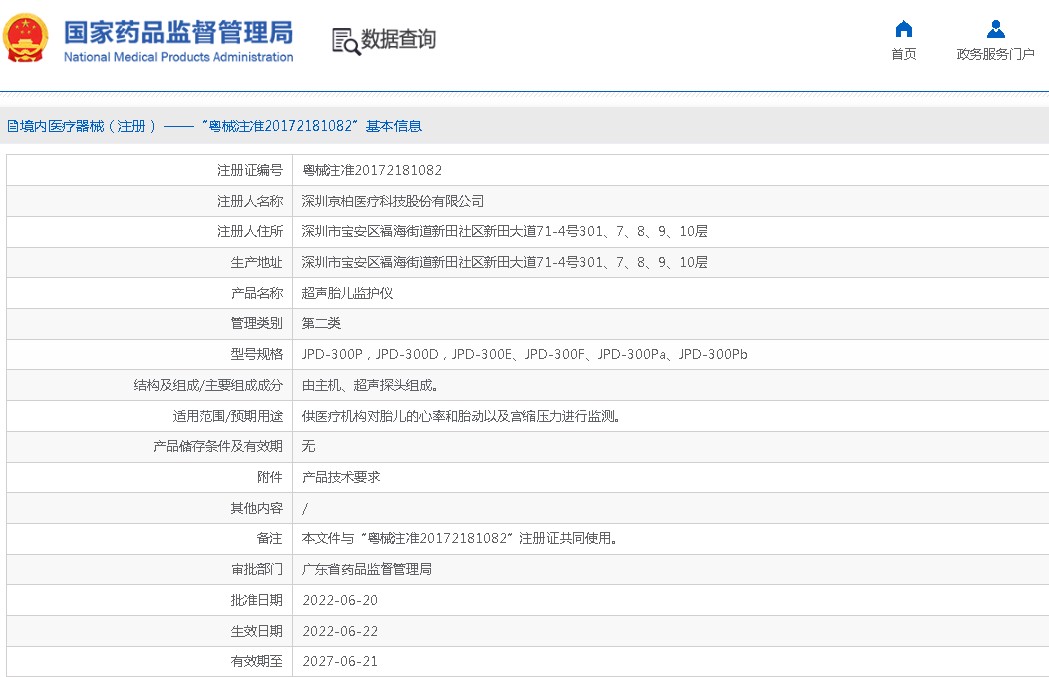Click the 生产地址 row label
Screen dimensions: 1049x677
[256, 262]
